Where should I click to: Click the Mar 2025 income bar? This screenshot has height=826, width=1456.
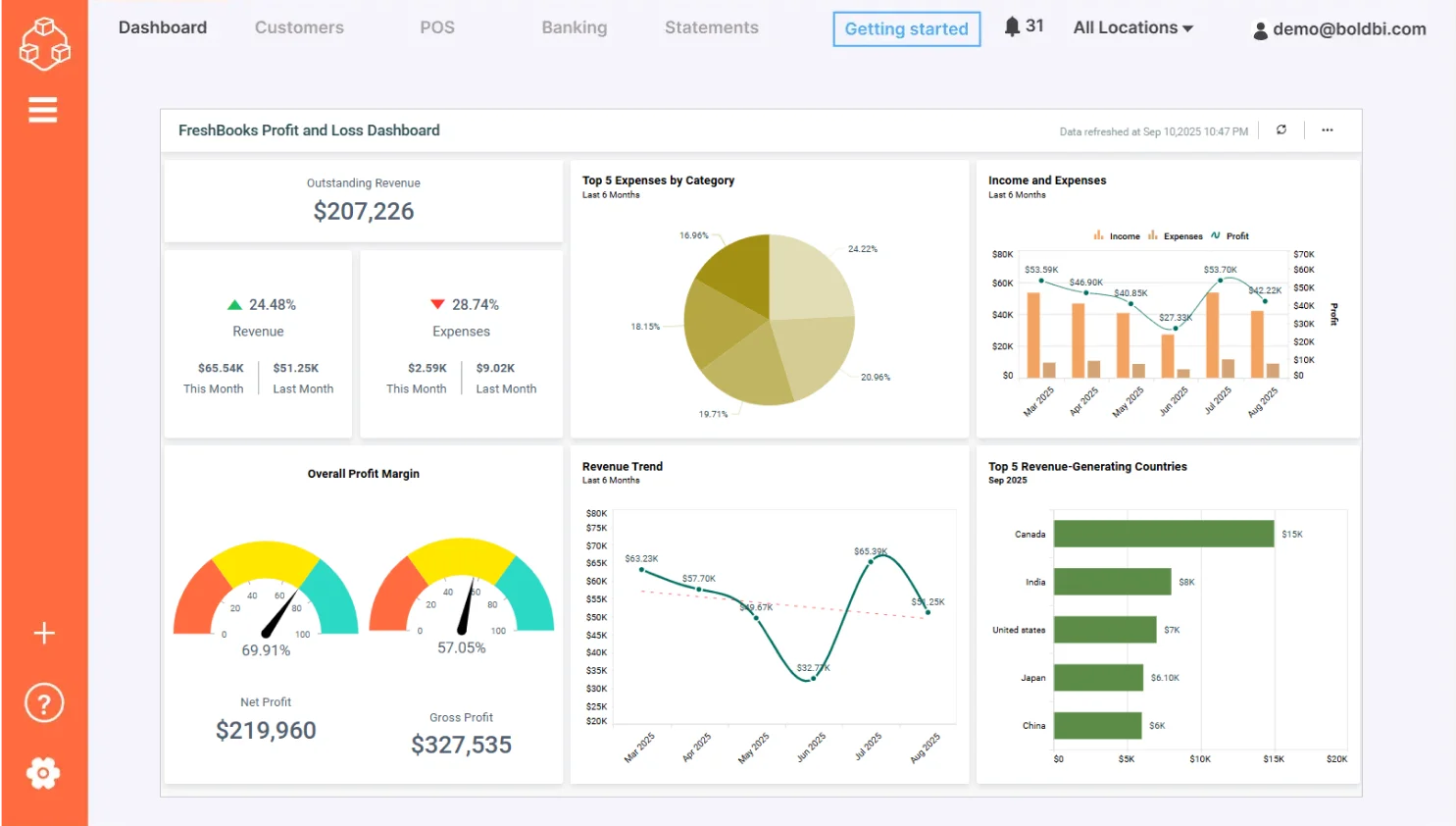(x=1033, y=335)
